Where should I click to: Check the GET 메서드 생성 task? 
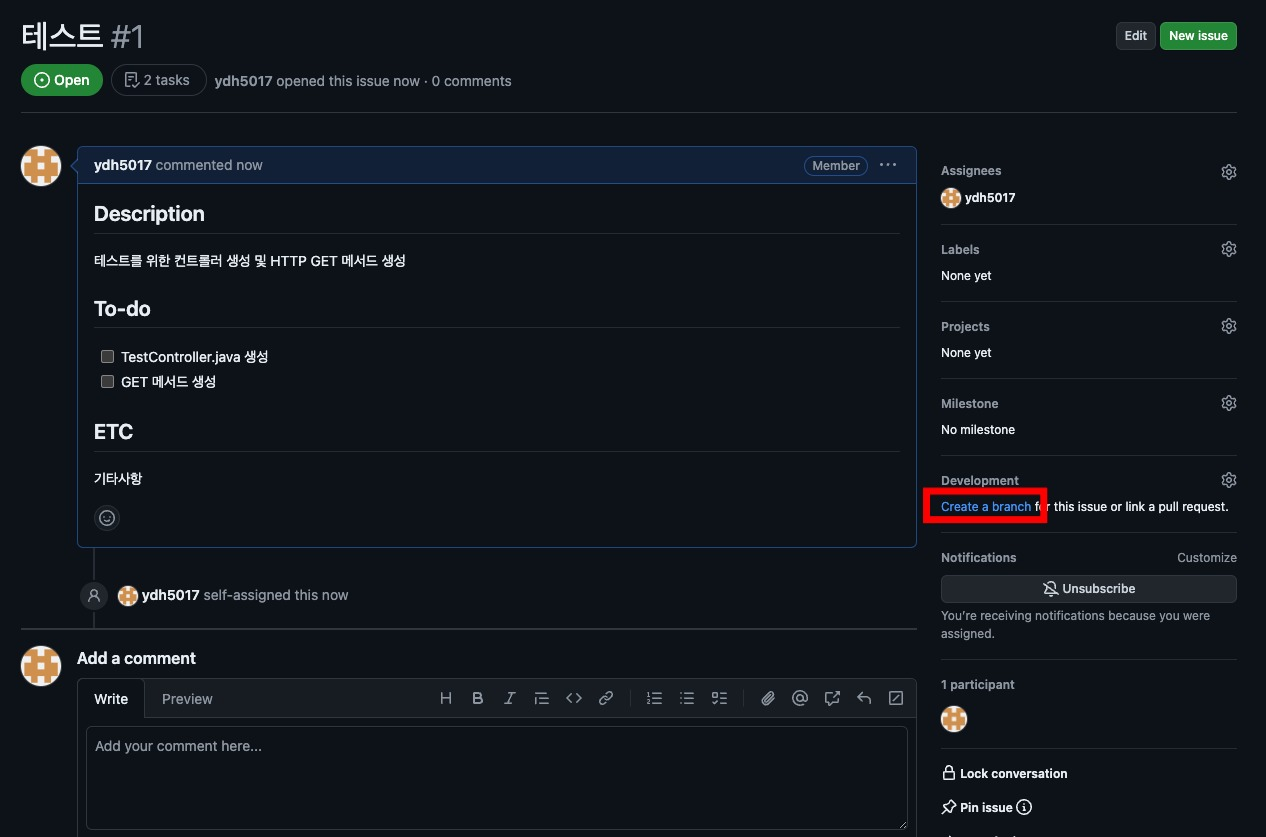point(107,381)
